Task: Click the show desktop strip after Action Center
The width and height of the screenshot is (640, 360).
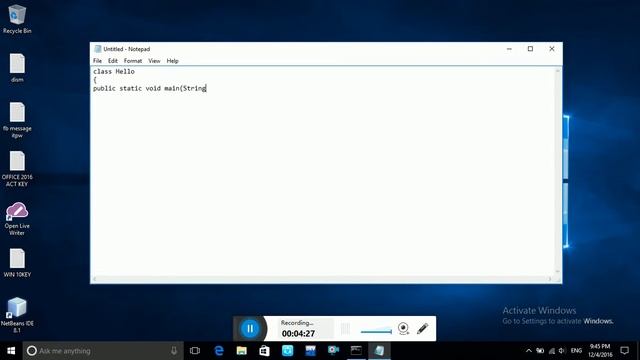Action: pyautogui.click(x=638, y=351)
